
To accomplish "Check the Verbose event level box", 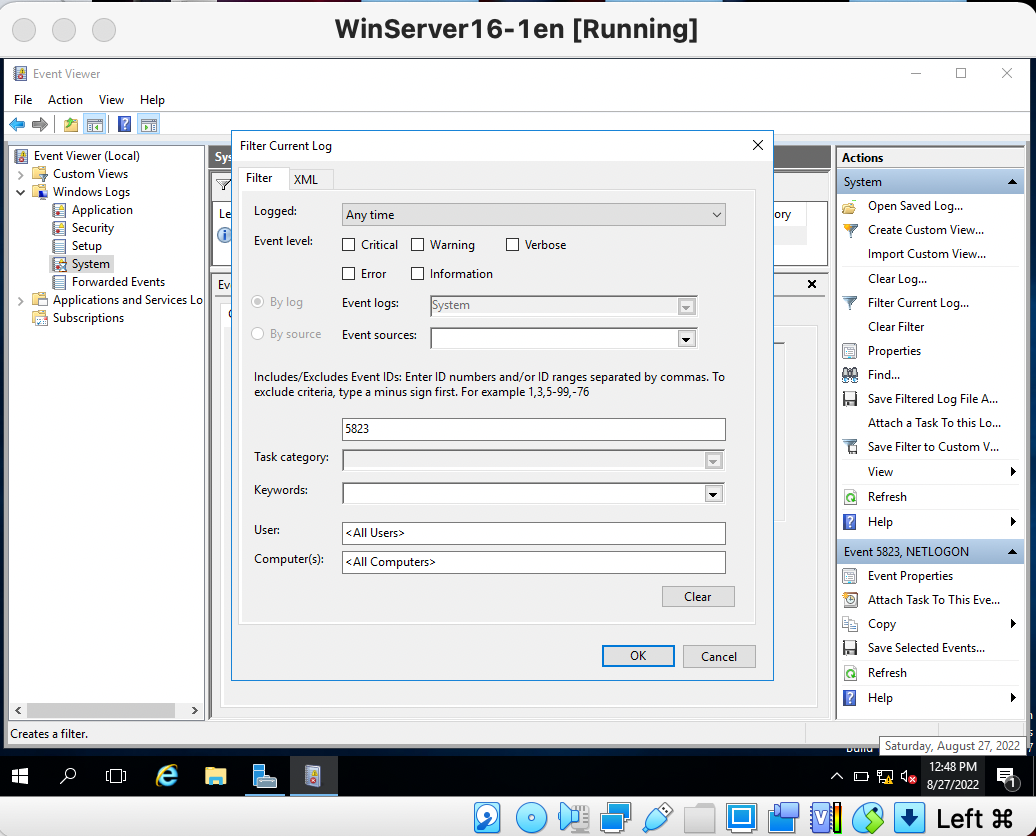I will coord(513,245).
